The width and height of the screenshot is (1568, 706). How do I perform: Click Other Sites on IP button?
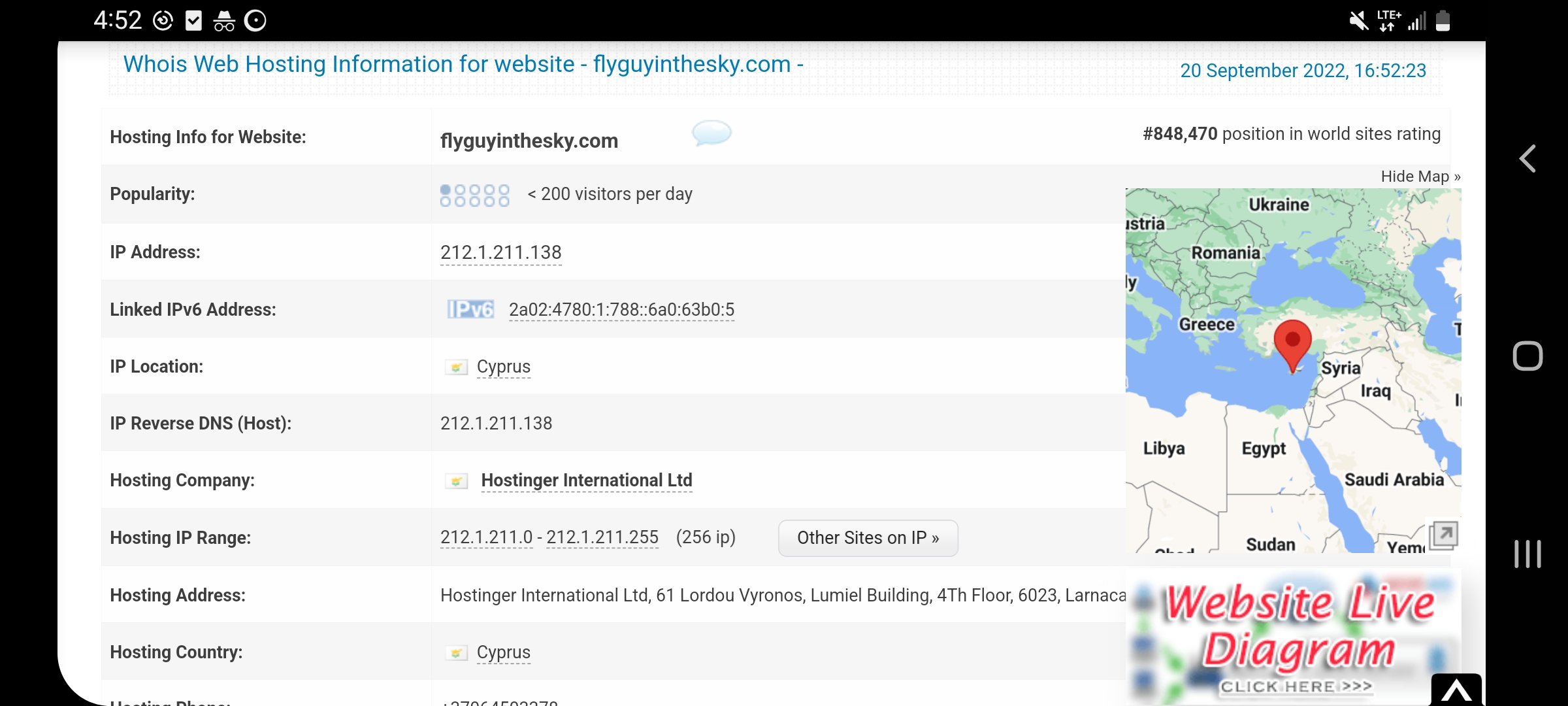coord(868,538)
